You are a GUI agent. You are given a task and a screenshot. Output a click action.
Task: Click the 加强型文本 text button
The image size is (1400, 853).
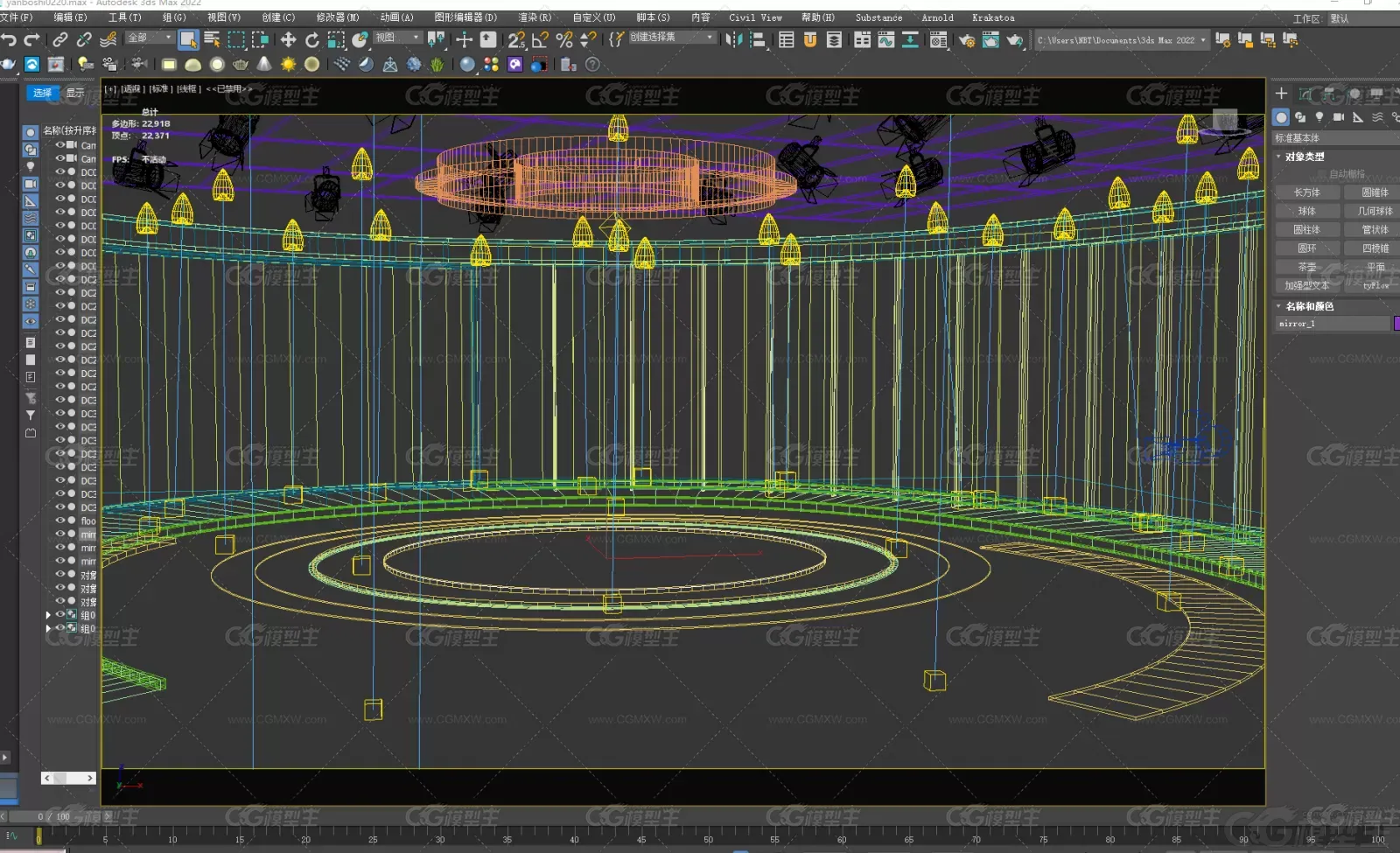click(1306, 285)
